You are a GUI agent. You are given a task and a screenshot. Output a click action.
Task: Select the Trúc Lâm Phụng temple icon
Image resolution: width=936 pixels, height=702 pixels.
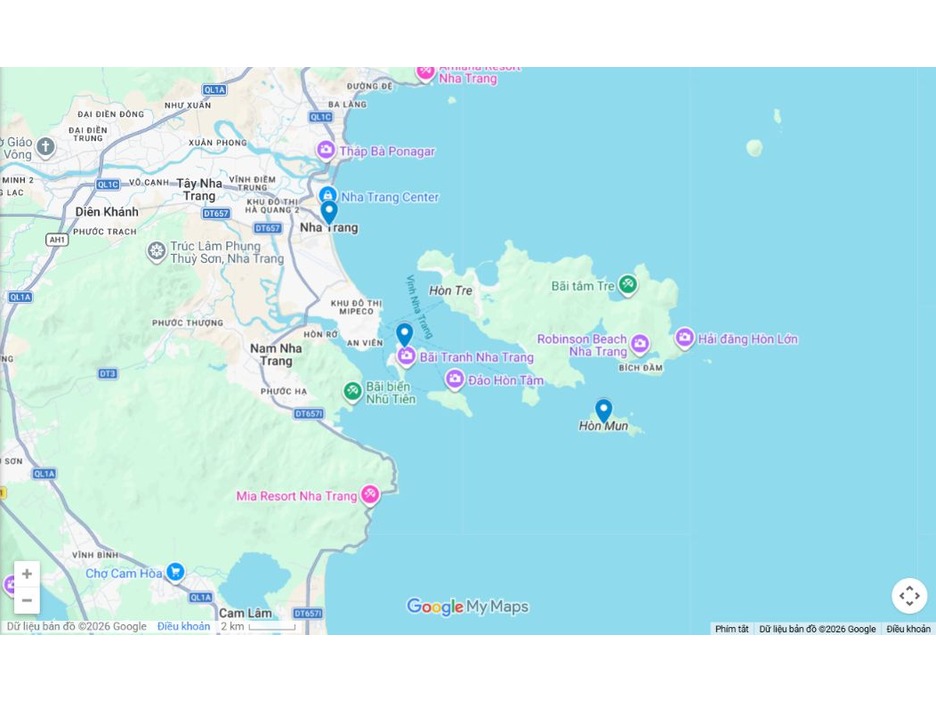click(x=156, y=251)
